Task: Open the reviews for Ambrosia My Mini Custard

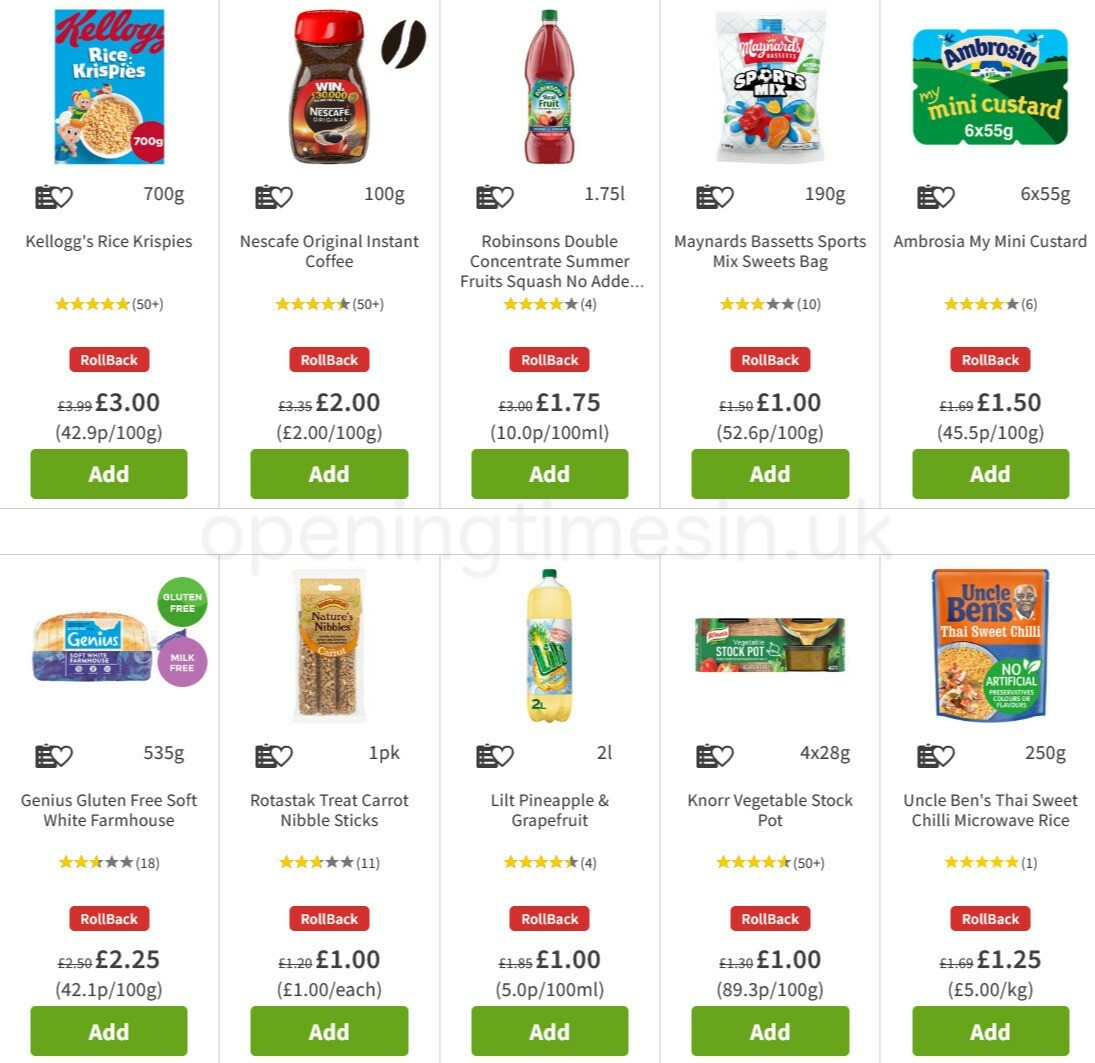Action: (990, 303)
